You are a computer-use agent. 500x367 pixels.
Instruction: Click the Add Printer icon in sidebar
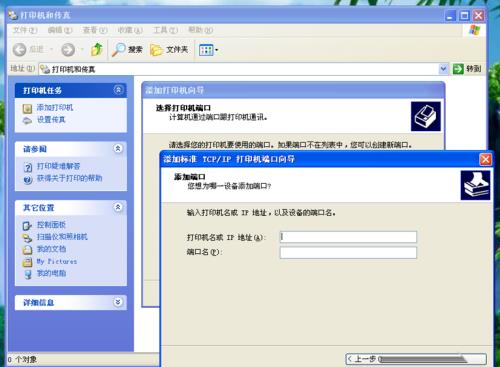click(27, 108)
